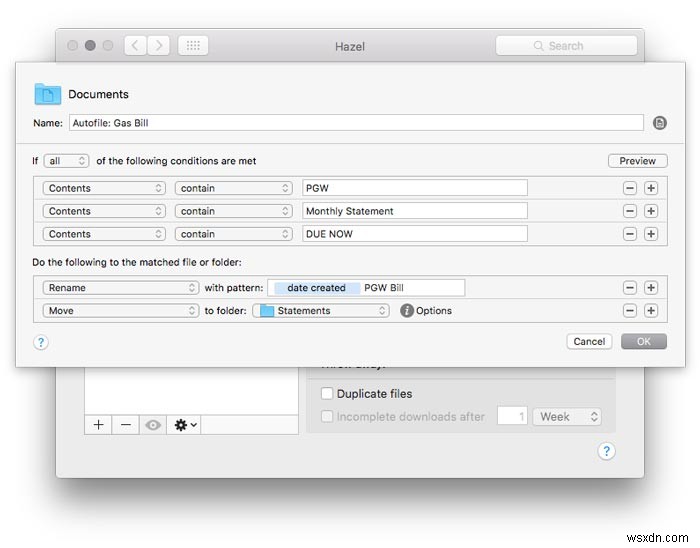
Task: Enable the Duplicate files checkbox
Action: click(x=327, y=394)
